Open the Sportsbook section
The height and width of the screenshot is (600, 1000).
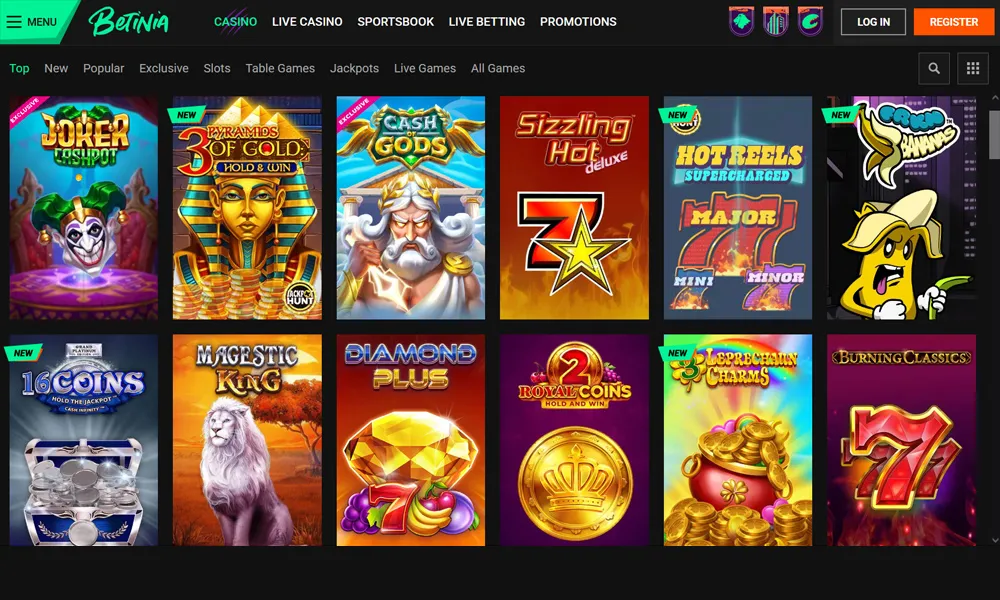coord(395,22)
